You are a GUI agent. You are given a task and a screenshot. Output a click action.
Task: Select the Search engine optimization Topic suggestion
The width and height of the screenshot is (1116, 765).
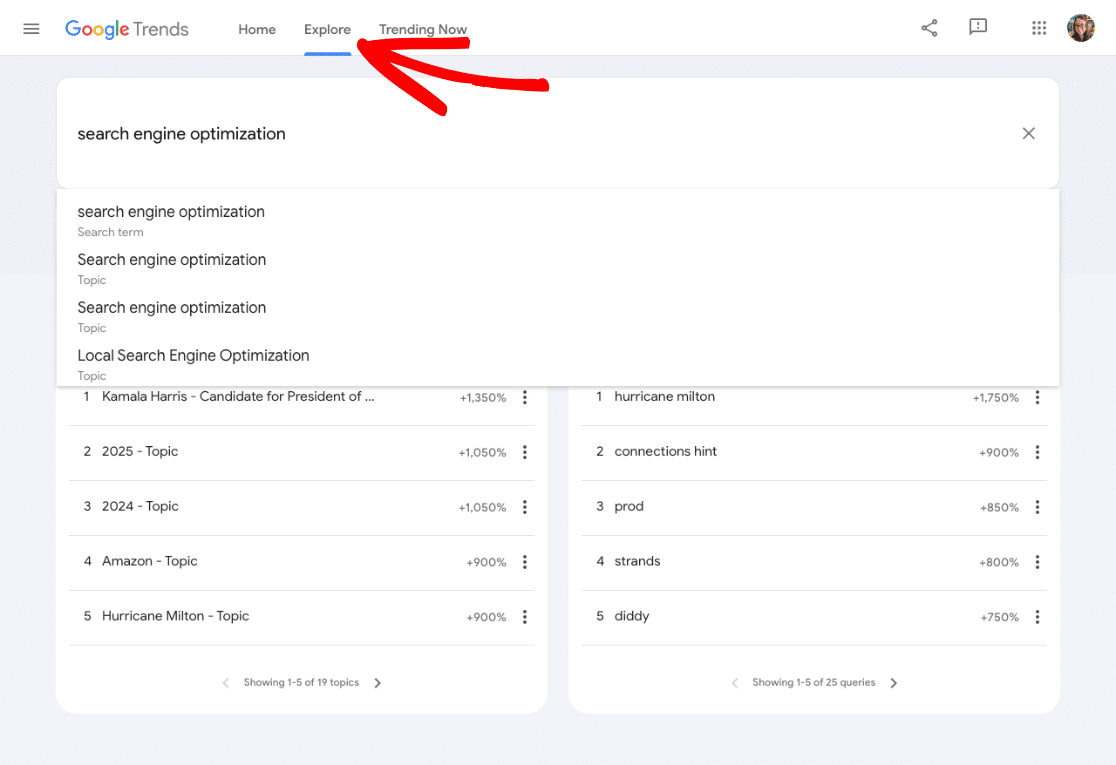click(171, 266)
